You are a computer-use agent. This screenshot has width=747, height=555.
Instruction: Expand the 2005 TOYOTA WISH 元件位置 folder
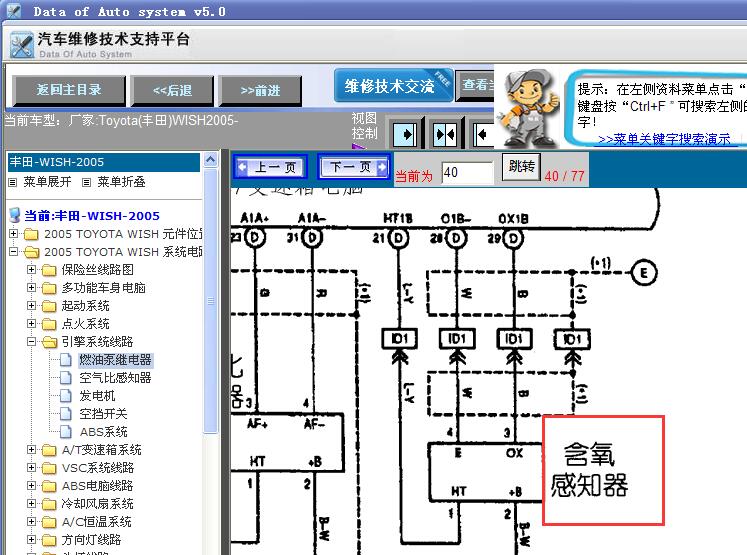[x=13, y=233]
